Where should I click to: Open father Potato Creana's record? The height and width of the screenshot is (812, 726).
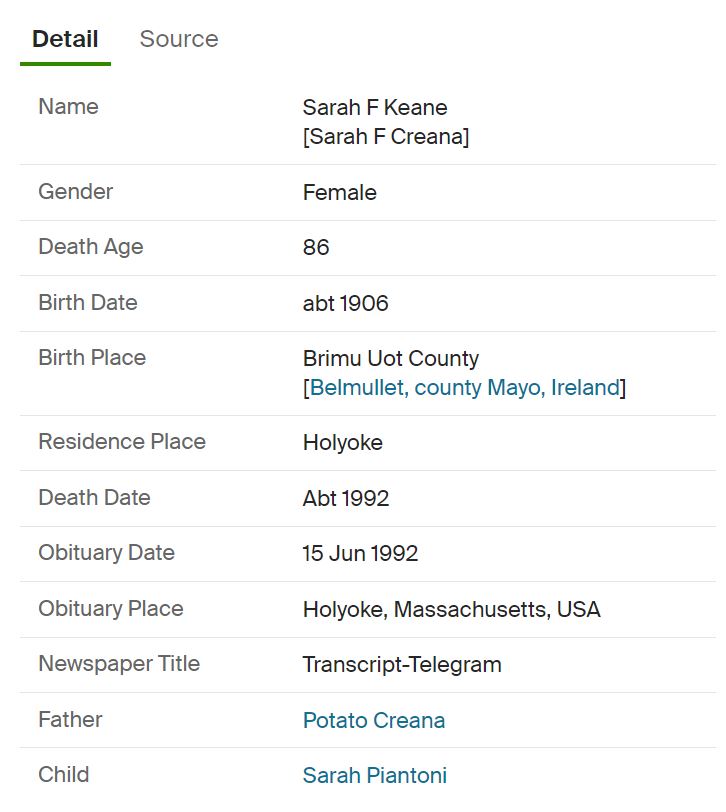pyautogui.click(x=374, y=720)
